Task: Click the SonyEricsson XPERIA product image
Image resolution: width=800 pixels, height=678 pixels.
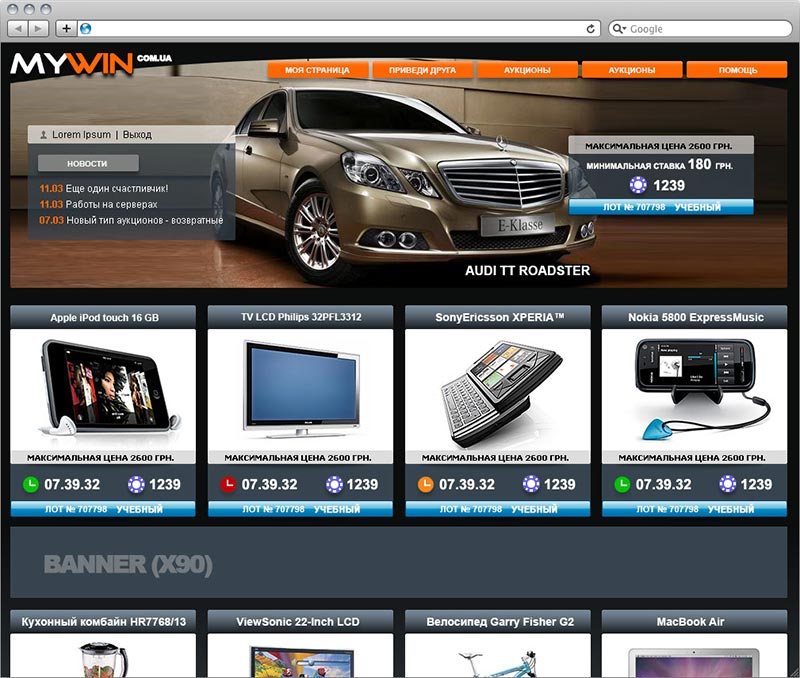Action: point(497,388)
